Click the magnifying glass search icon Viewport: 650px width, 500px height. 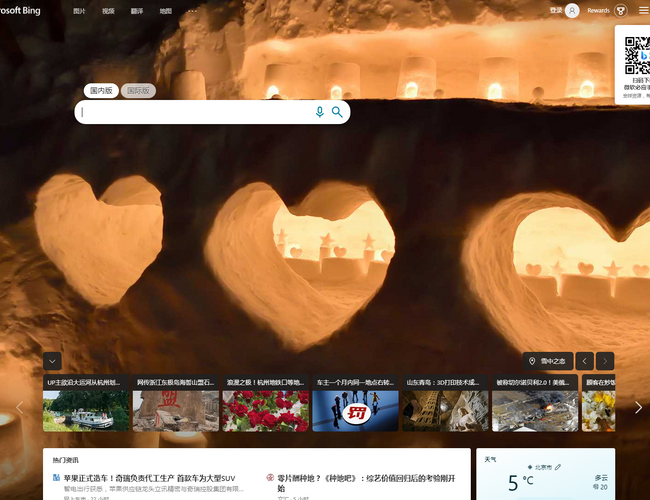pos(338,112)
